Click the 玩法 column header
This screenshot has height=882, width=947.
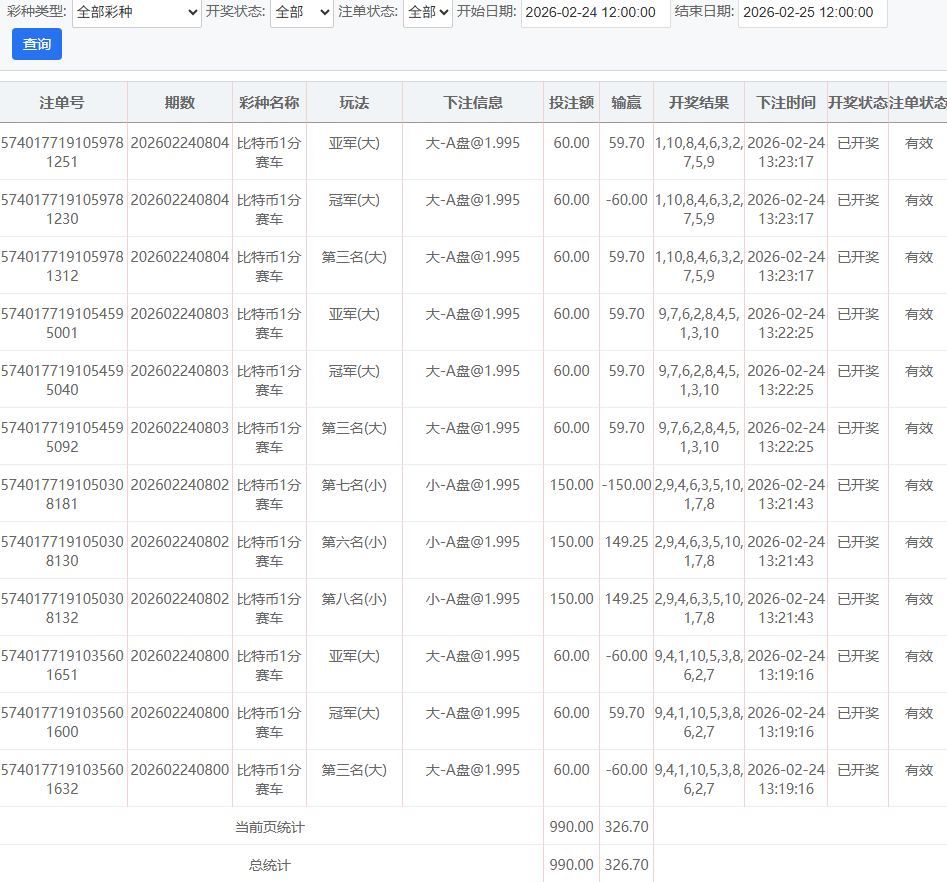354,102
